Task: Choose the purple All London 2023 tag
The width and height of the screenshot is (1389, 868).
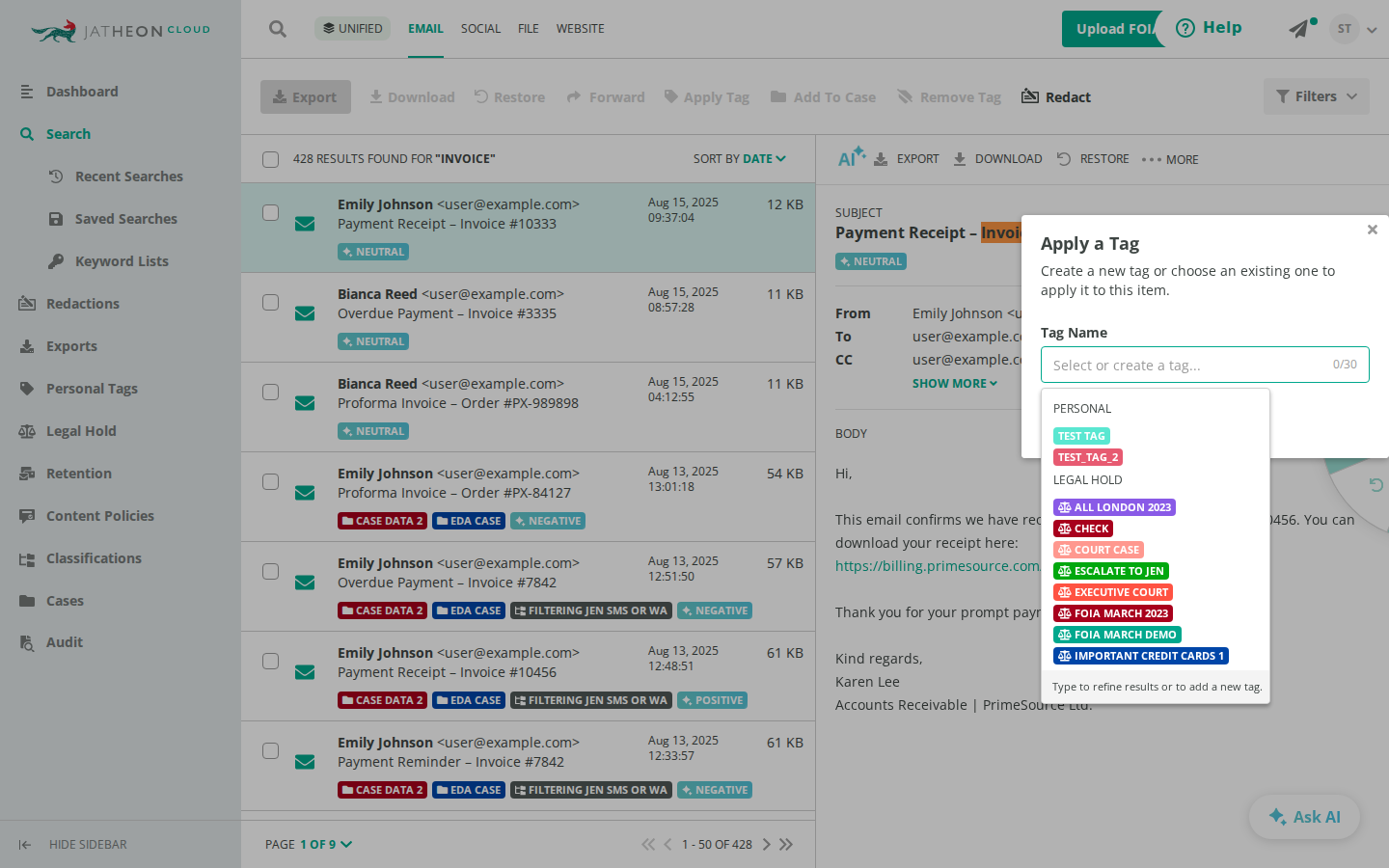Action: pos(1114,507)
